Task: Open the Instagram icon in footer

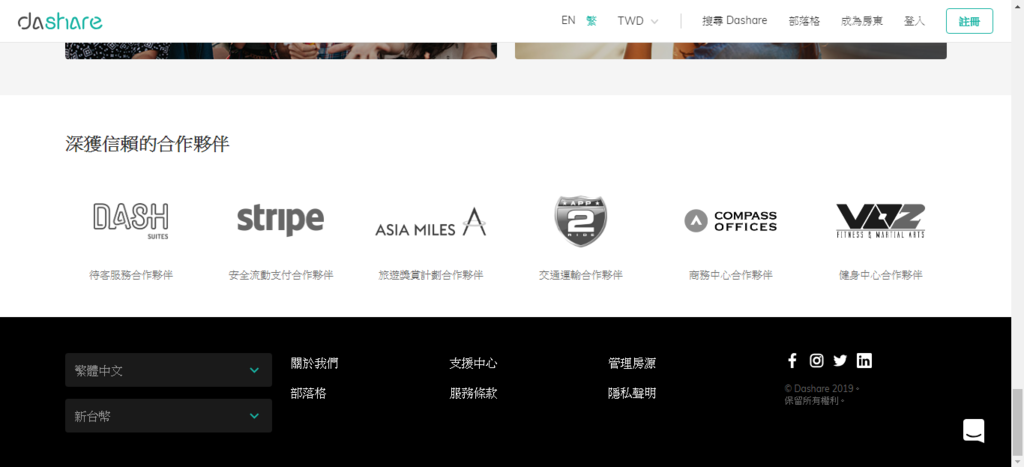Action: (816, 361)
